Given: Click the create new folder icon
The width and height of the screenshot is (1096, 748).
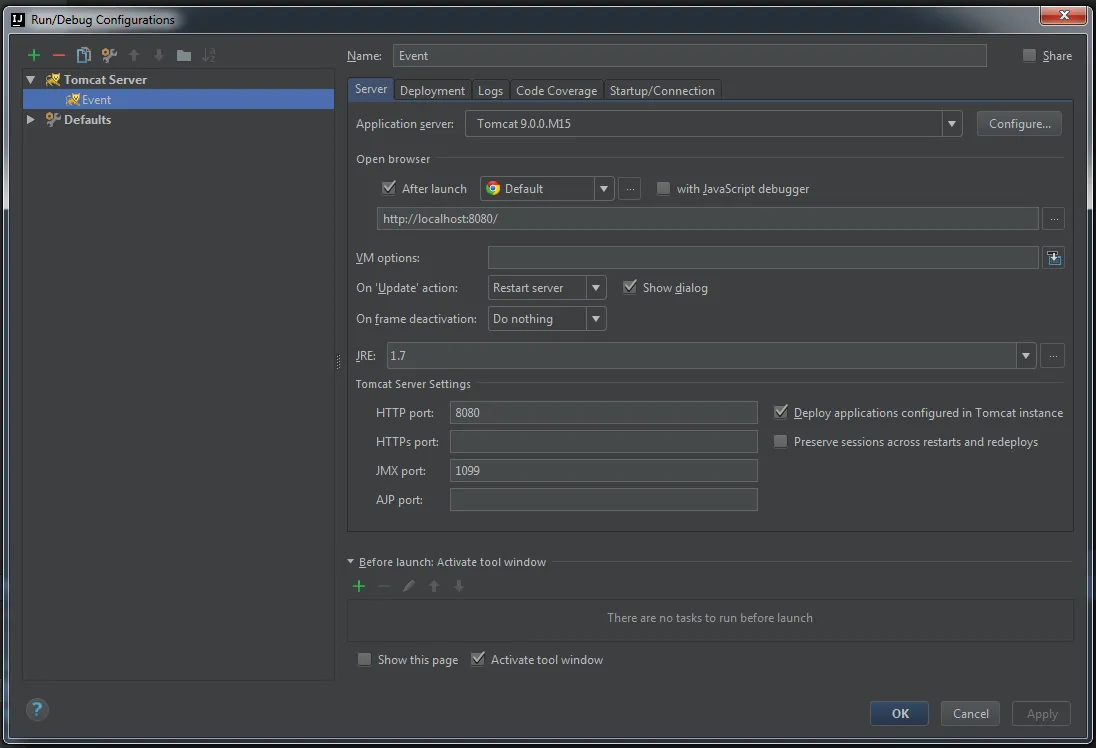Looking at the screenshot, I should 184,56.
